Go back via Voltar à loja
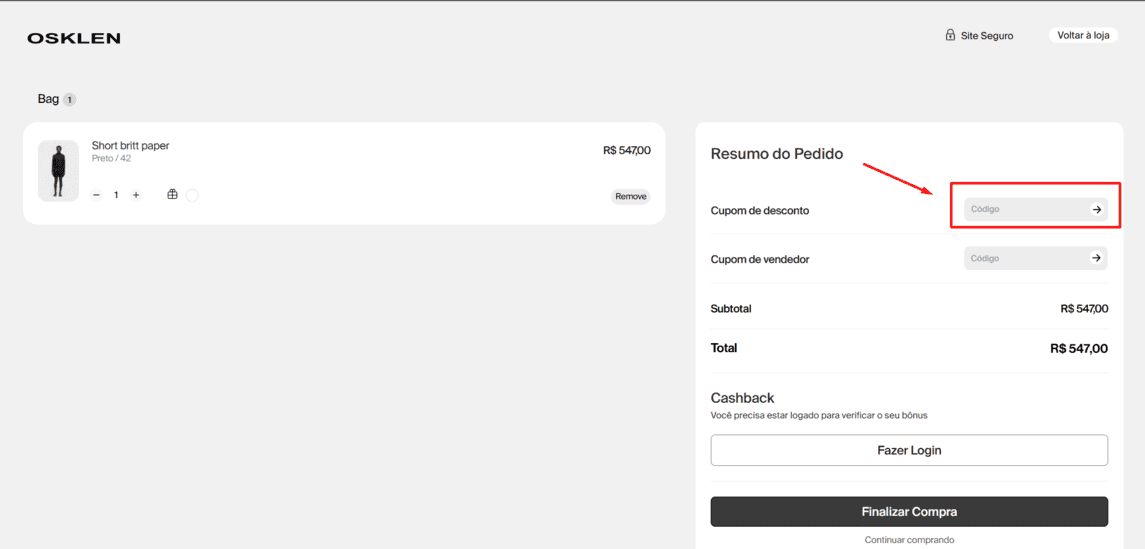This screenshot has width=1145, height=549. coord(1083,35)
